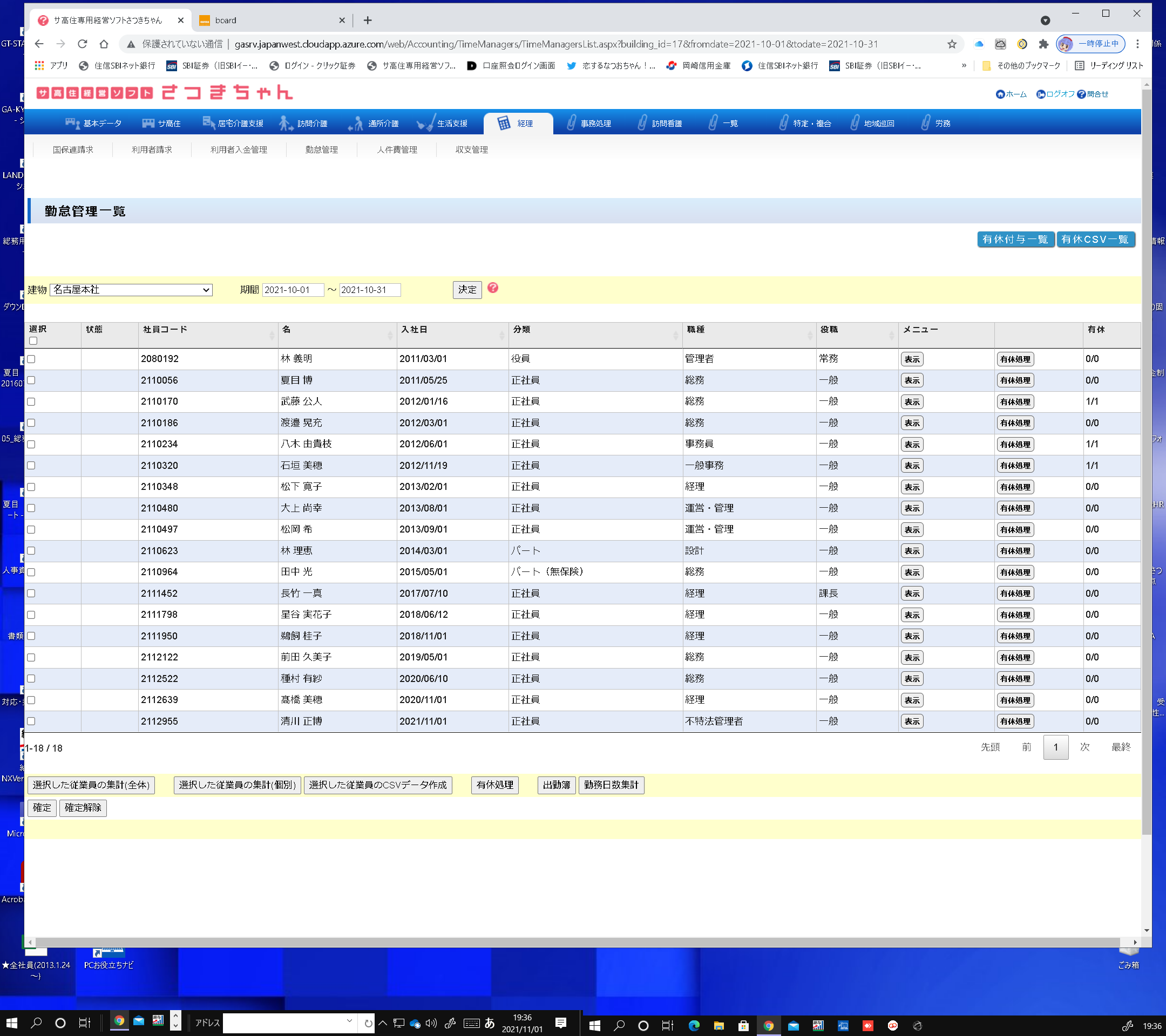
Task: Click the 有休付与一覧 button
Action: [1015, 240]
